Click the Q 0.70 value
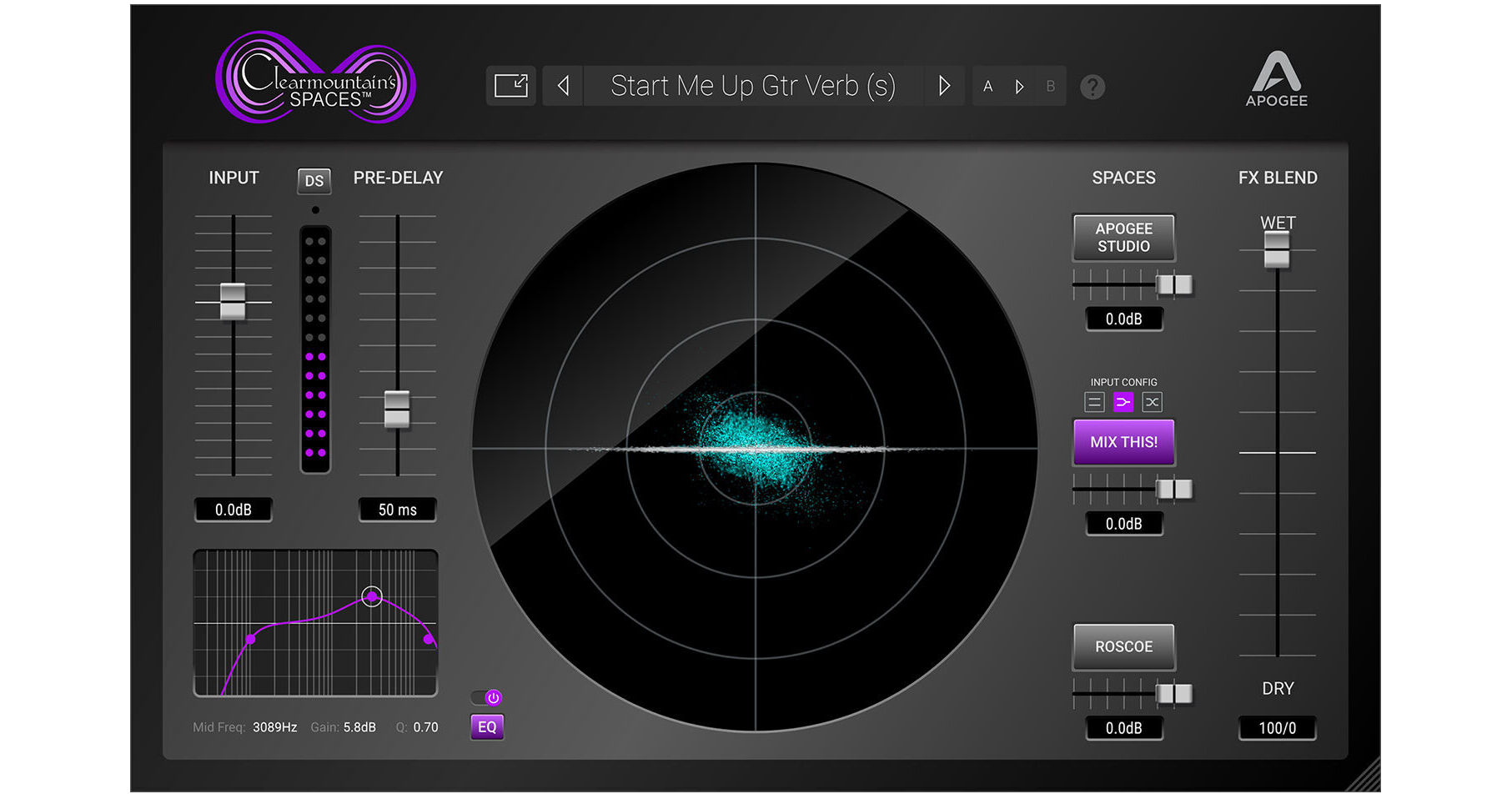This screenshot has height=794, width=1512. [x=425, y=727]
